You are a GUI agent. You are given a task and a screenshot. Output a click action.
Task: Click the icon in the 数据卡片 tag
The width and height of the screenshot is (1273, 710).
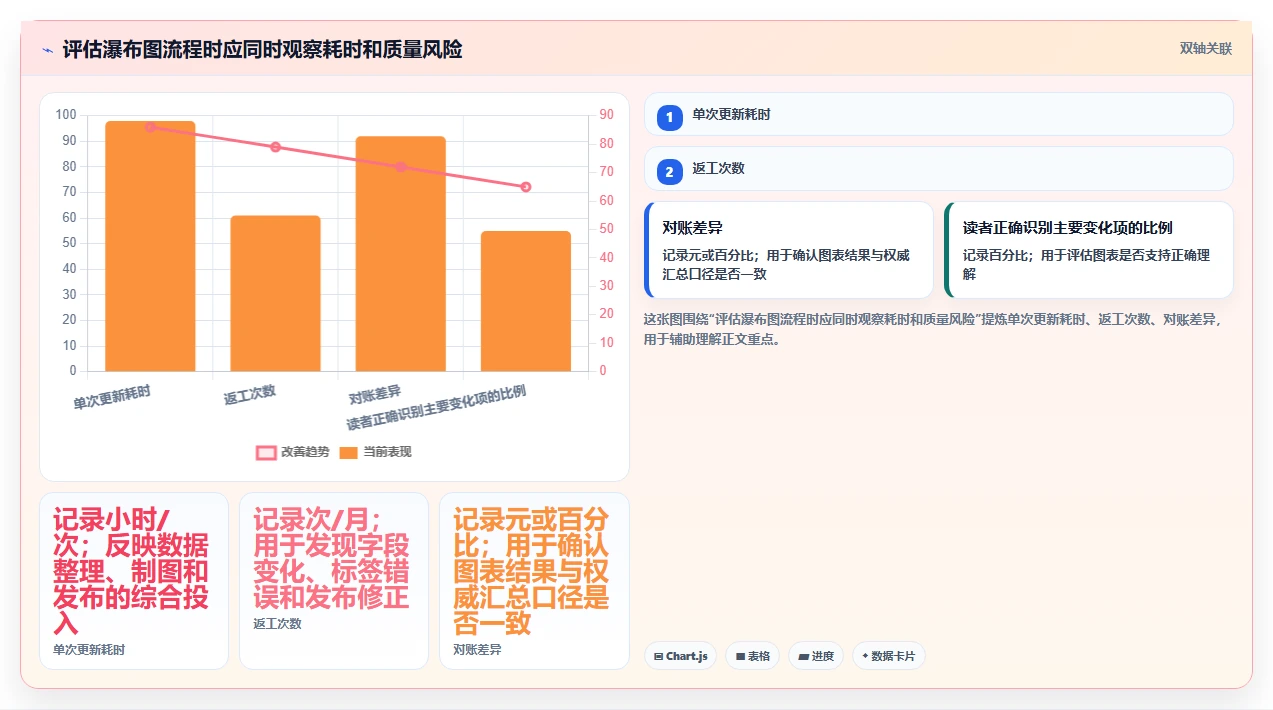(865, 657)
